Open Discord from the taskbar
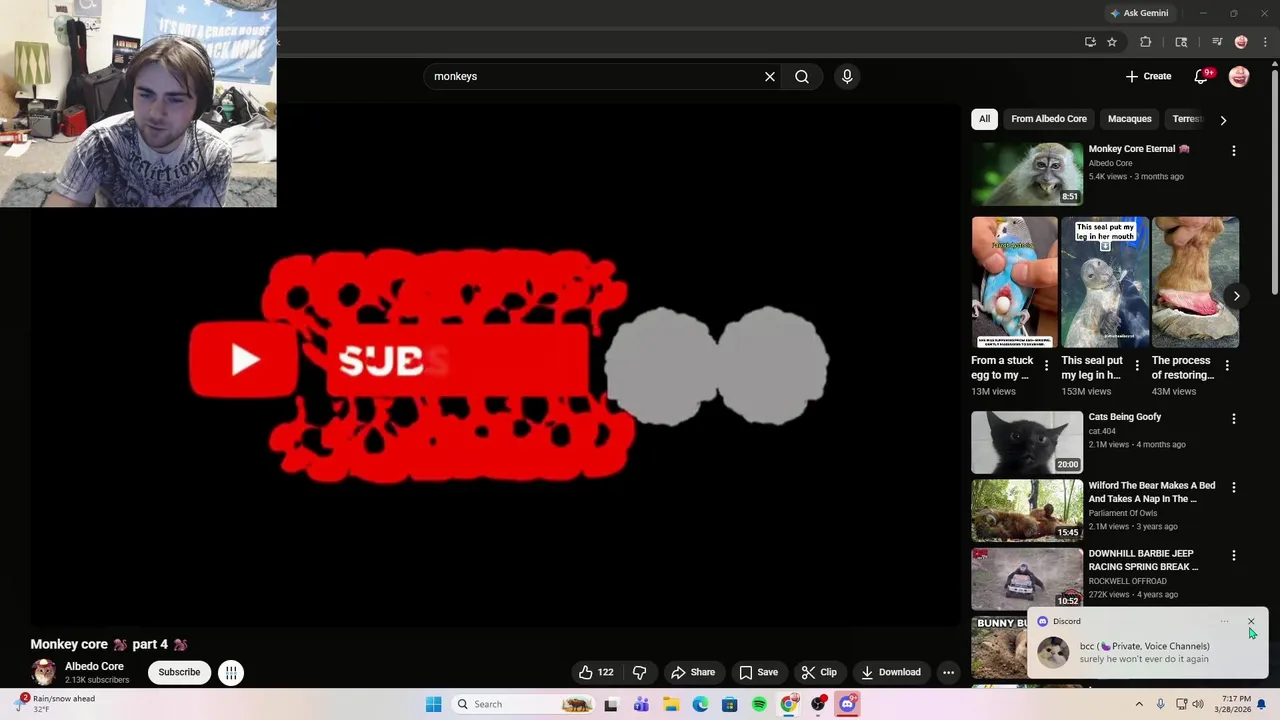 pyautogui.click(x=848, y=704)
